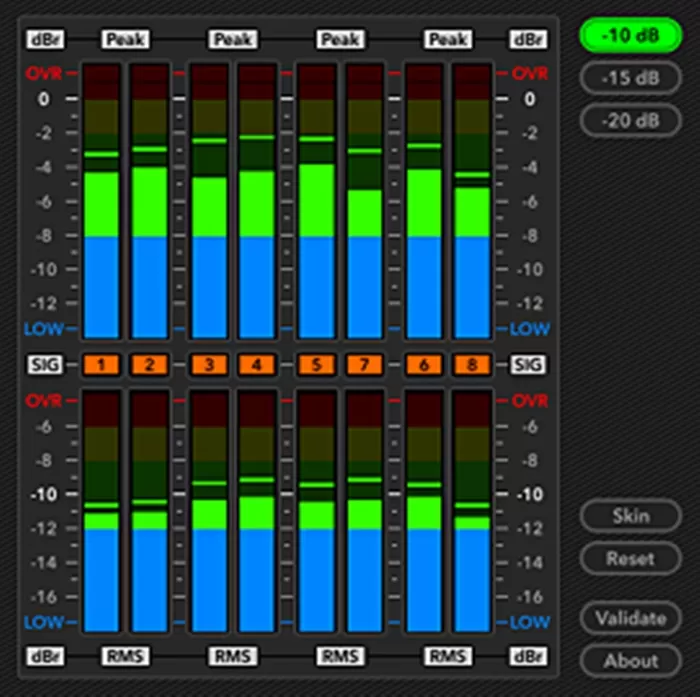700x697 pixels.
Task: Click the SIG label right of channel 8
Action: [x=529, y=365]
